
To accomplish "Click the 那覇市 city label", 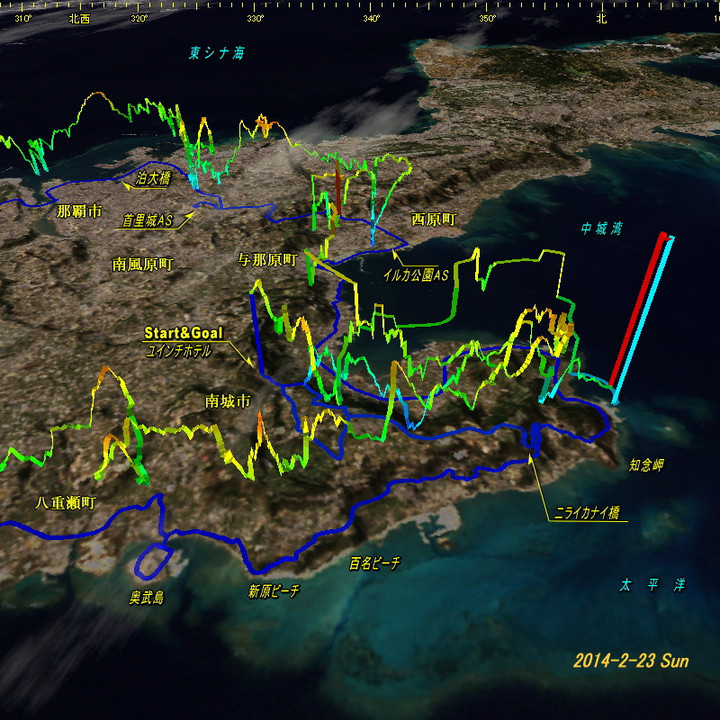I will click(x=79, y=211).
